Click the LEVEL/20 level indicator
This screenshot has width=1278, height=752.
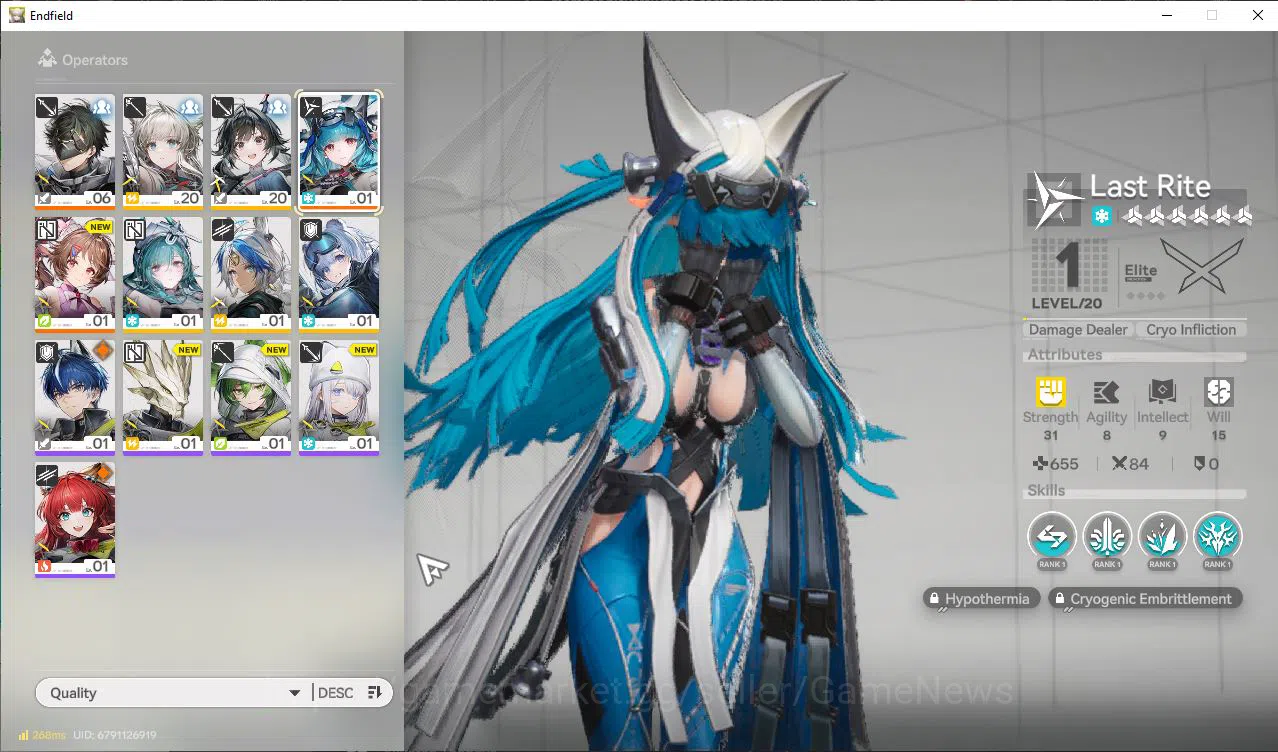pos(1069,303)
